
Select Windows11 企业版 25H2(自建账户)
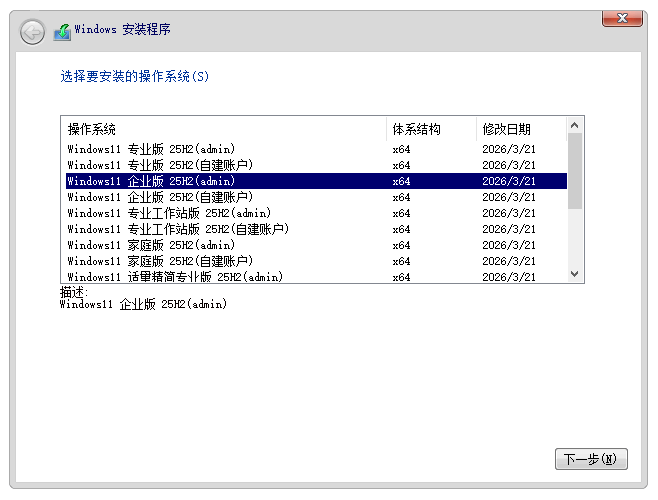316,197
